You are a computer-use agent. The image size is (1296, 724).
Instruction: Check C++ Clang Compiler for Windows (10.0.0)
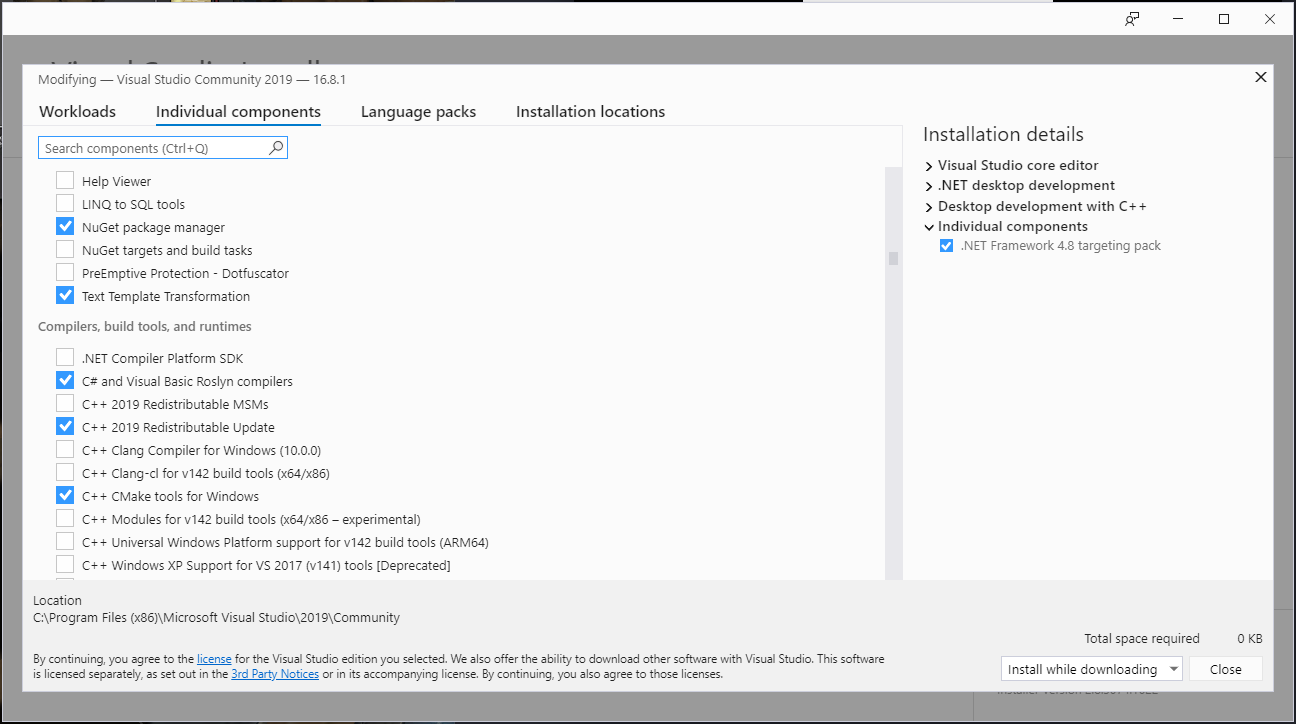pos(65,450)
